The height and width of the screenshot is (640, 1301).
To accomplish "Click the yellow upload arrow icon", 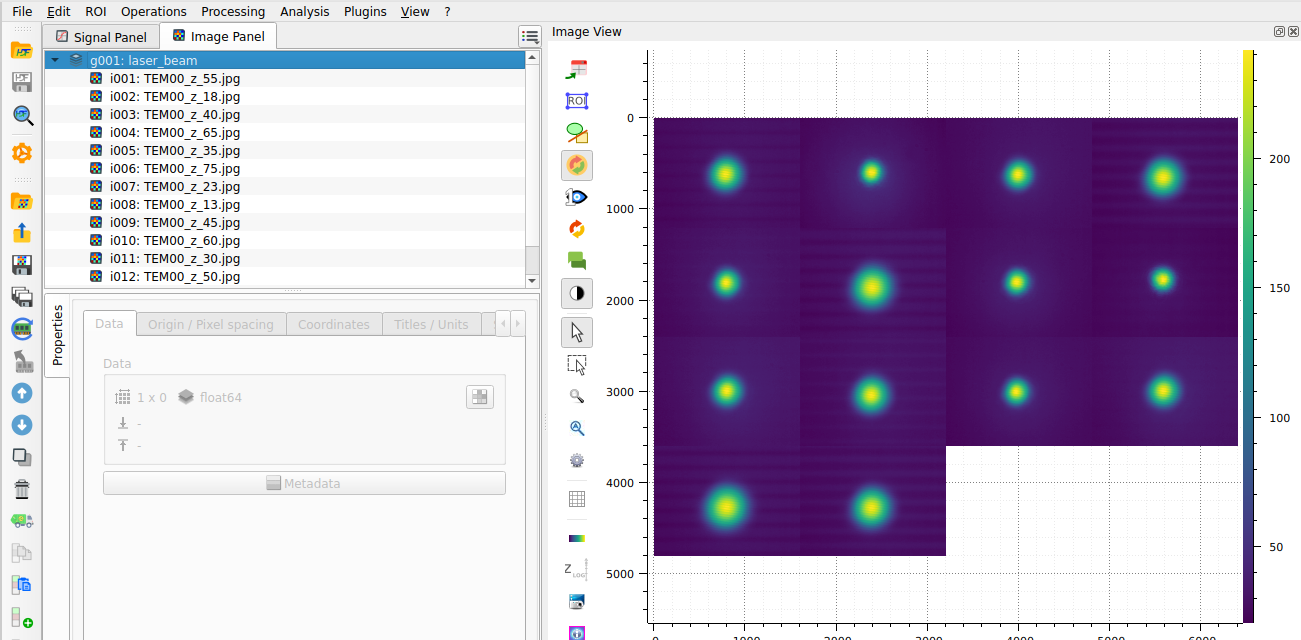I will 22,233.
